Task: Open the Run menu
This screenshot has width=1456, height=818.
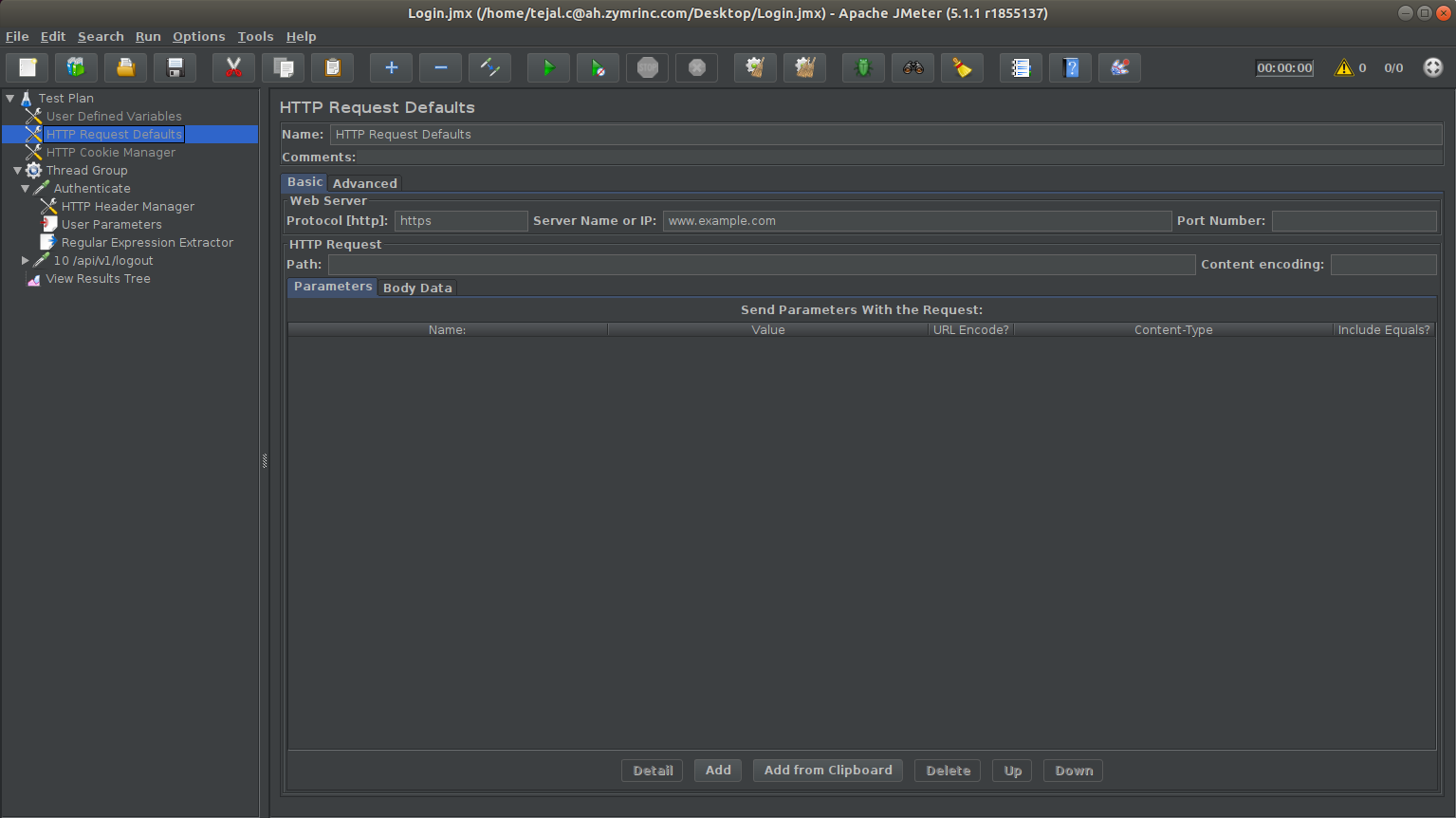Action: [x=148, y=36]
